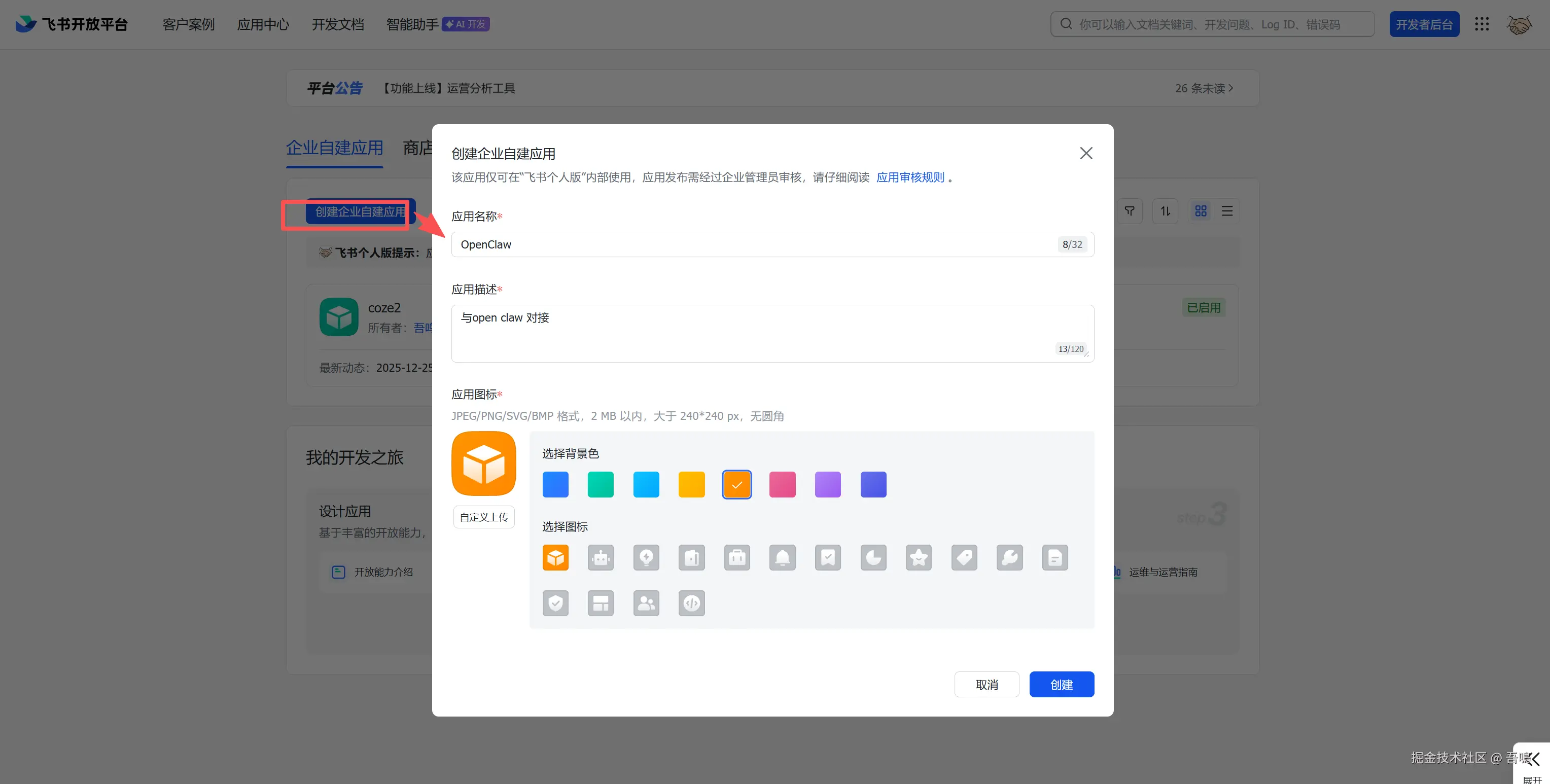Click the 自定义上传 upload button
The width and height of the screenshot is (1550, 784).
[484, 517]
